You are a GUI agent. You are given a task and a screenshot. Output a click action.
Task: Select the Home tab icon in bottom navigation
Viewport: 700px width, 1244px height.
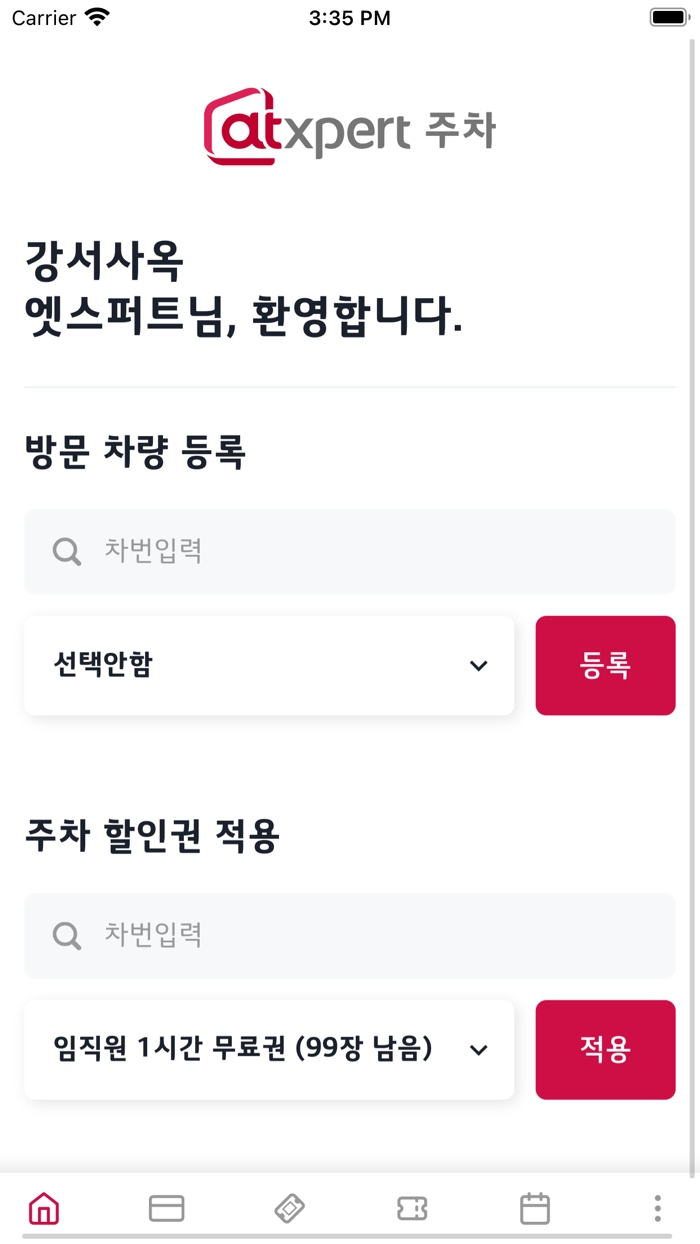coord(44,1208)
